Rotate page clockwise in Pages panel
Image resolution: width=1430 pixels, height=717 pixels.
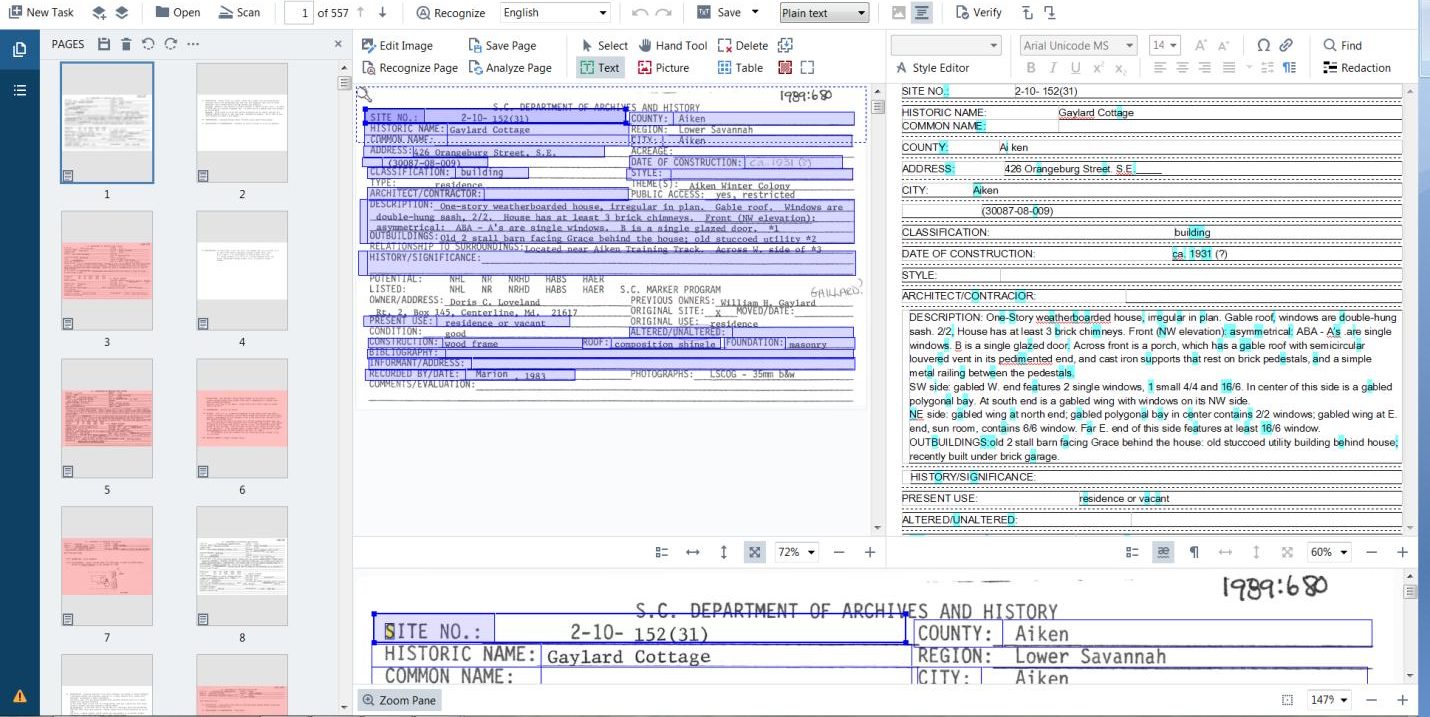[170, 44]
